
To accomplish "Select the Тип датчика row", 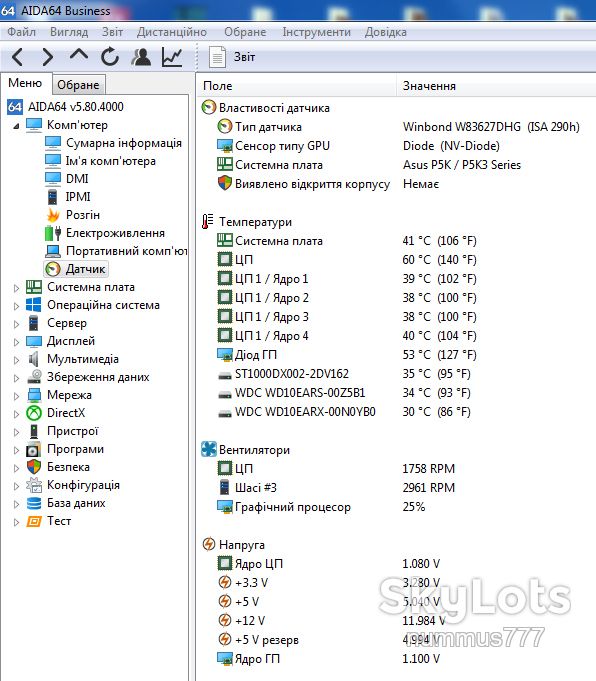I will point(397,127).
